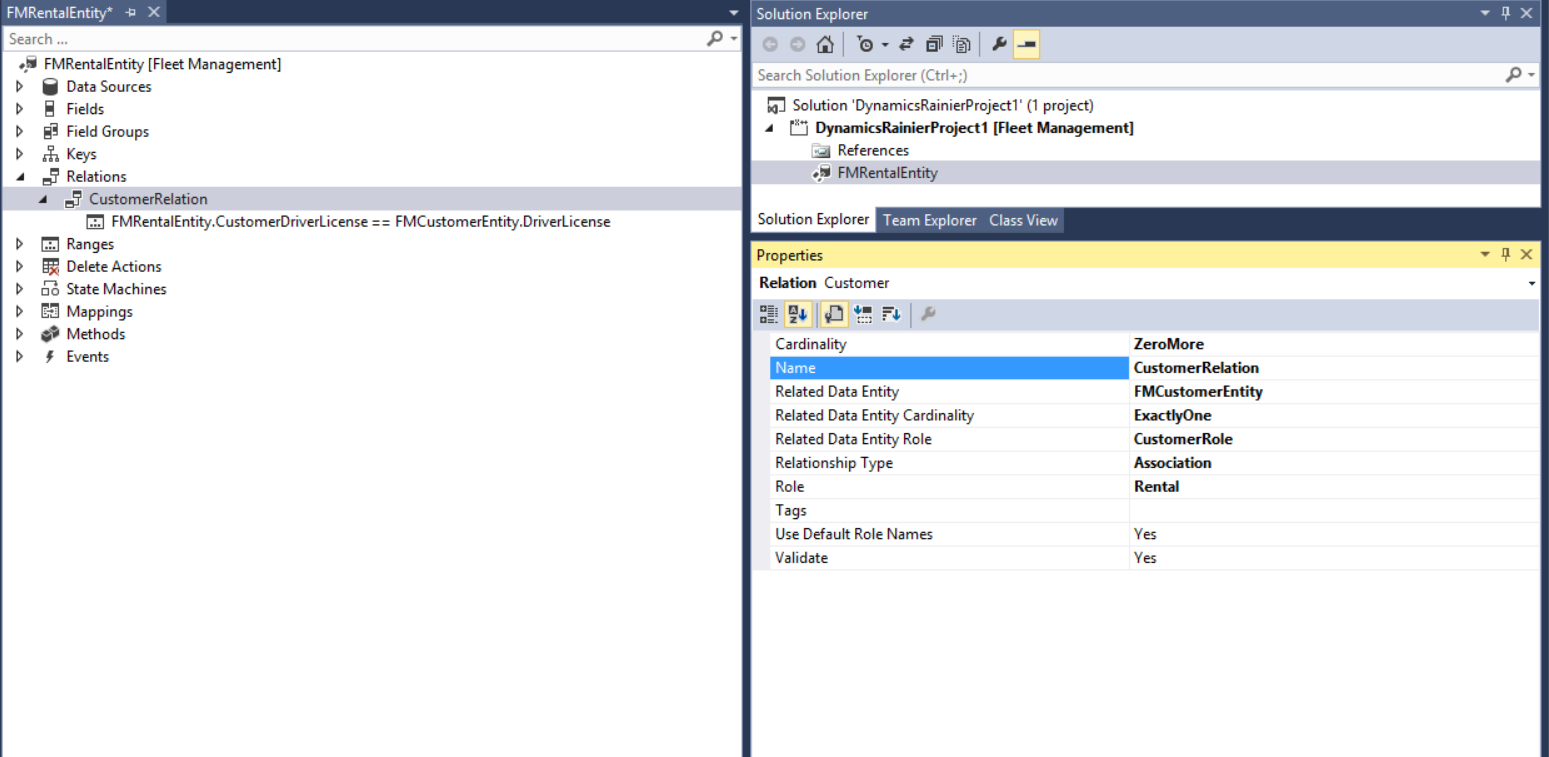Click the State Machines node icon
The image size is (1549, 757).
point(50,289)
